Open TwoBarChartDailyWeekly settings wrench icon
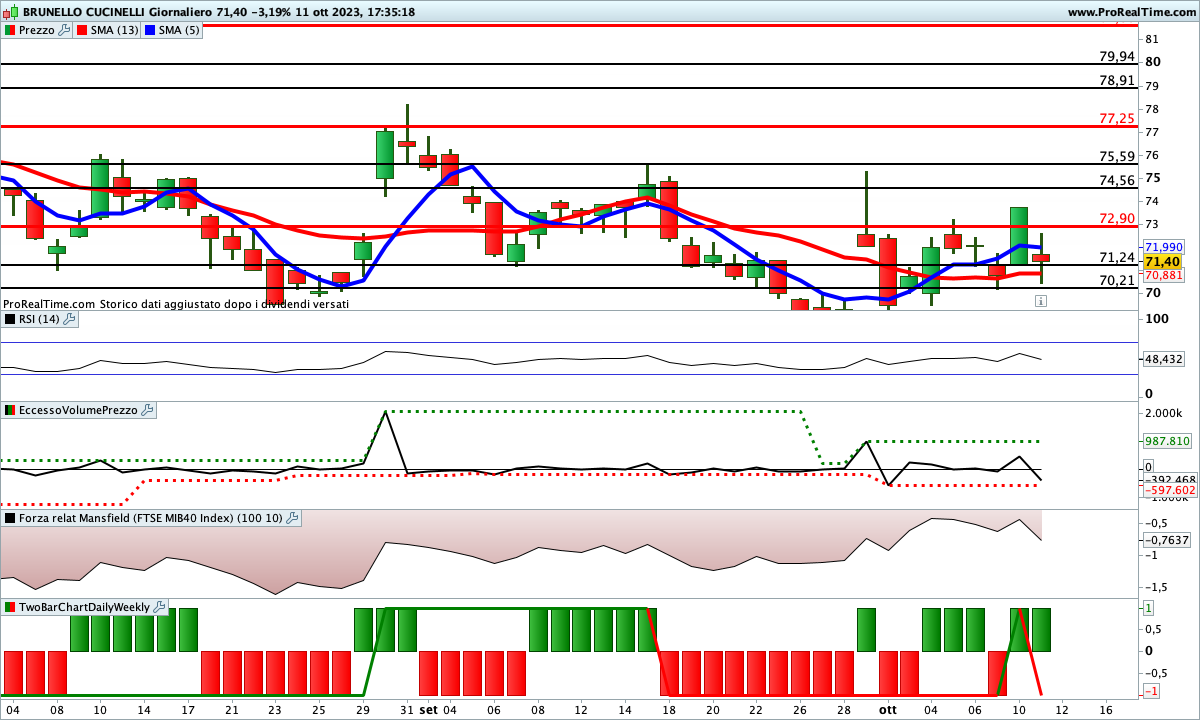Viewport: 1200px width, 720px height. [x=159, y=607]
